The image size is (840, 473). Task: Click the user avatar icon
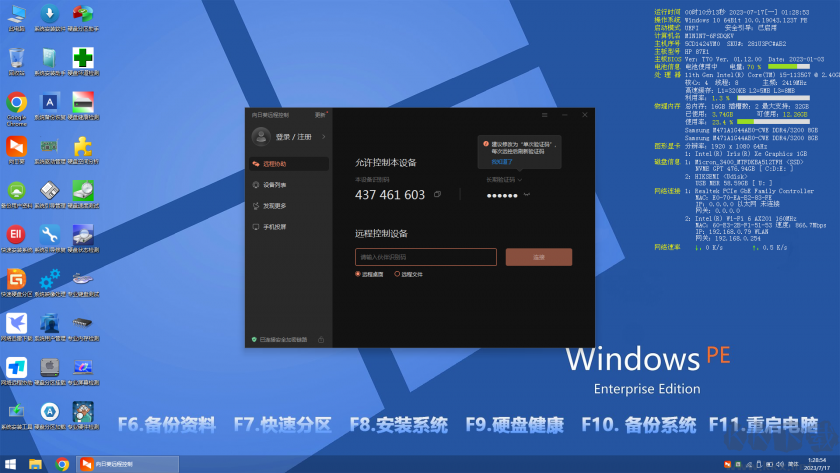tap(261, 137)
